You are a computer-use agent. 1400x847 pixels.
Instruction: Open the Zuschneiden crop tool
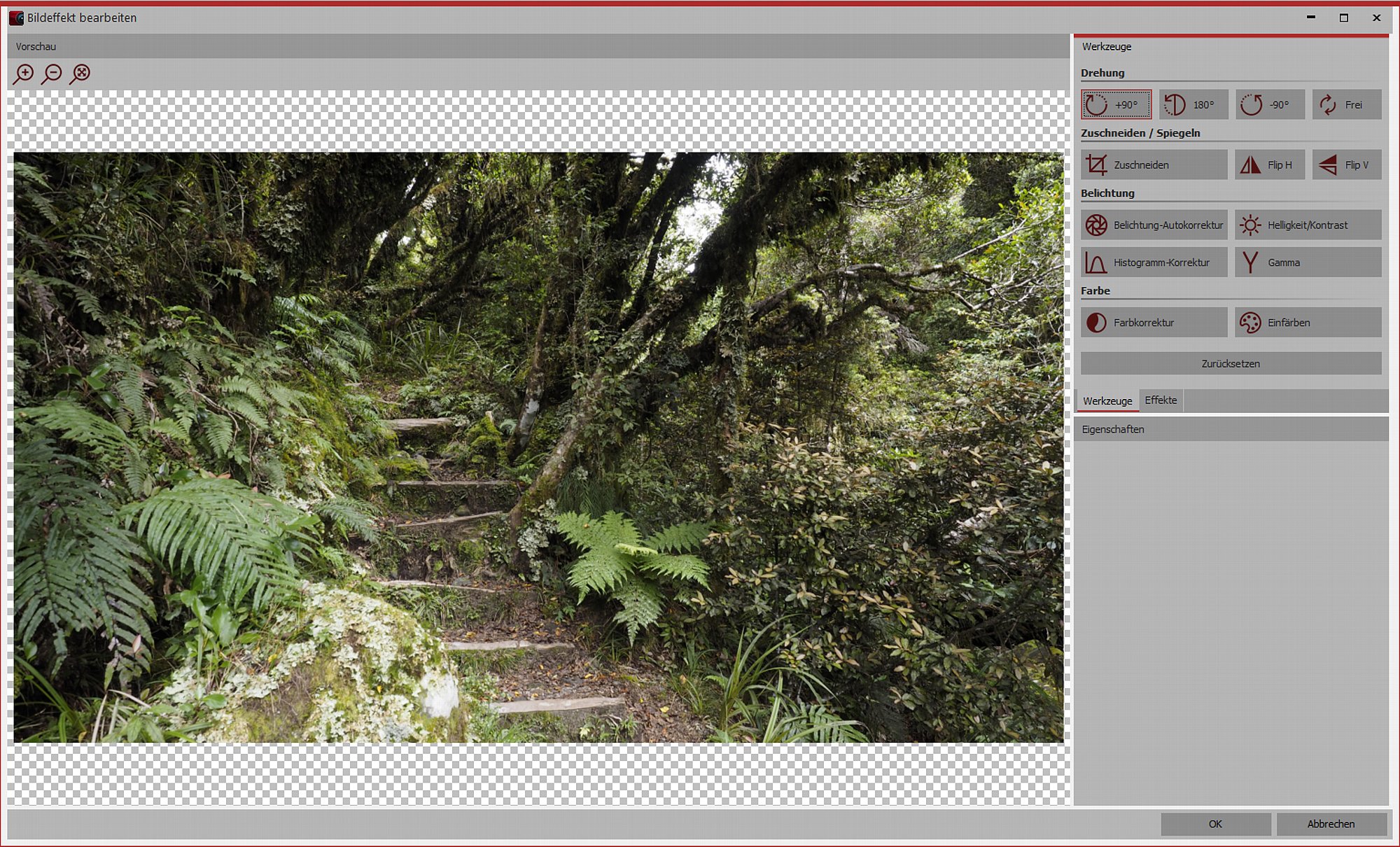pyautogui.click(x=1154, y=165)
